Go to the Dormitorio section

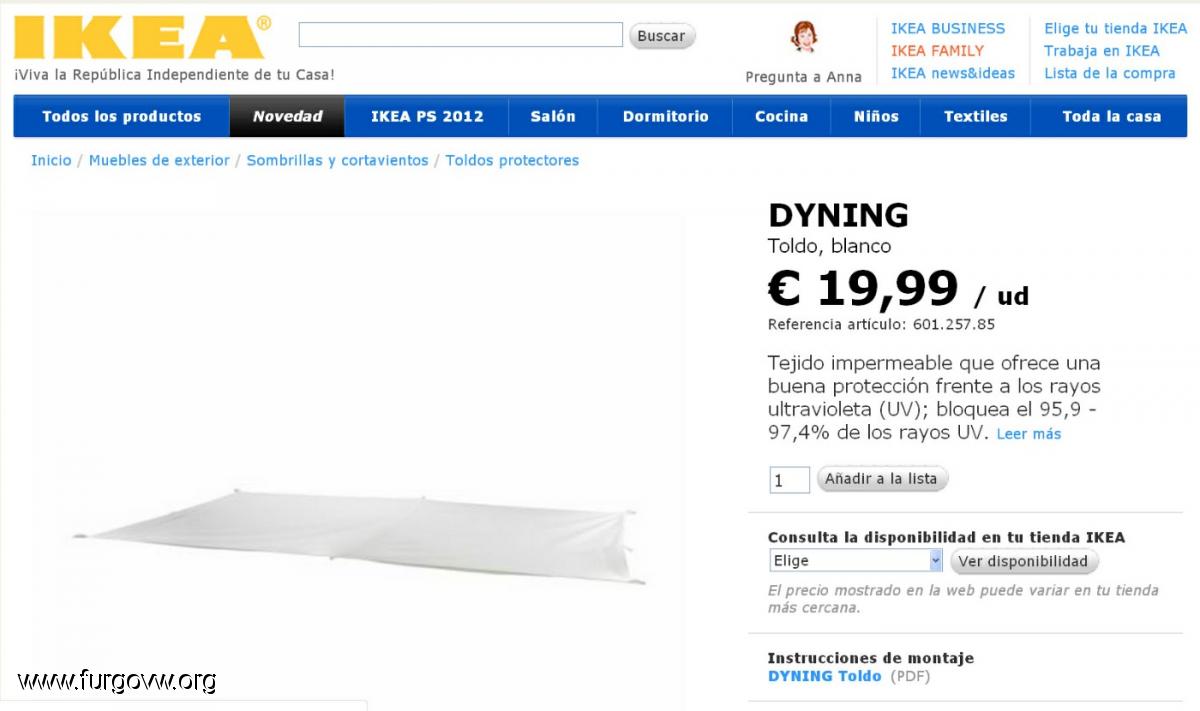(665, 116)
